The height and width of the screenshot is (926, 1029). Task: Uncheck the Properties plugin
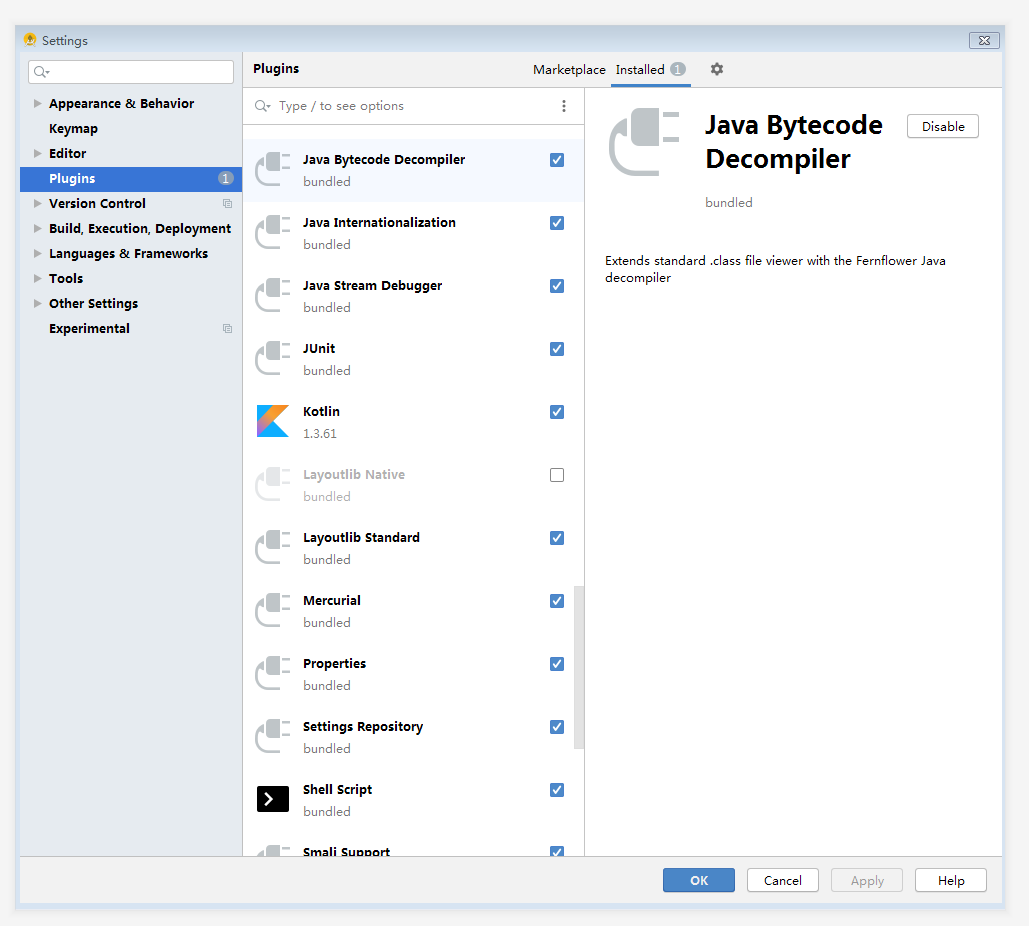click(557, 664)
